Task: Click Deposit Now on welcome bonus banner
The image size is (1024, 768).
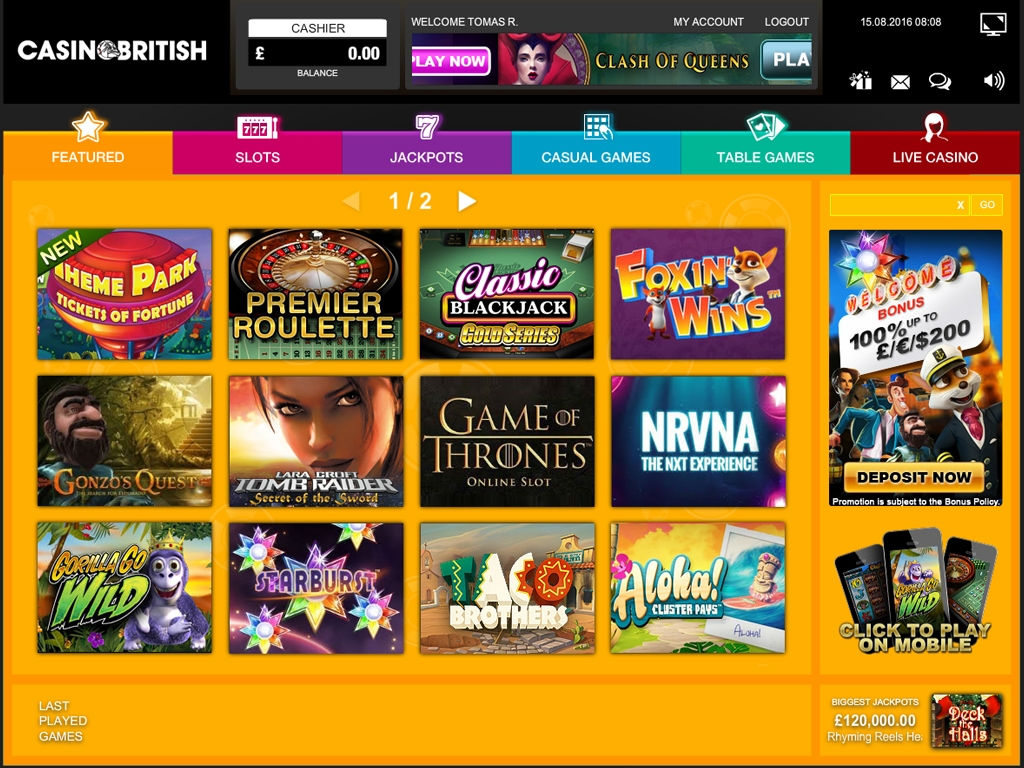Action: pyautogui.click(x=914, y=477)
